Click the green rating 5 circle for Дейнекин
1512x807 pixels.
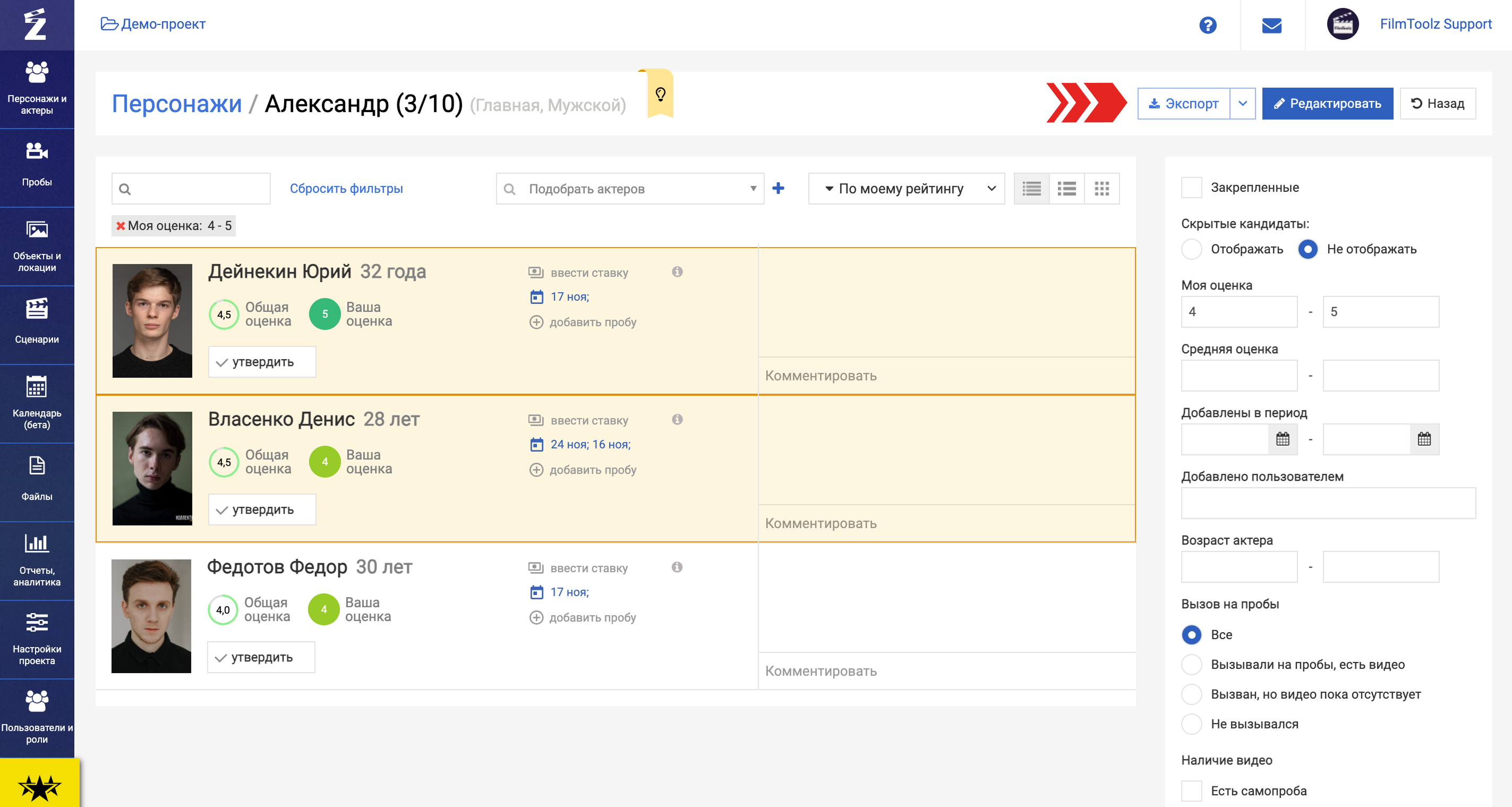click(324, 314)
